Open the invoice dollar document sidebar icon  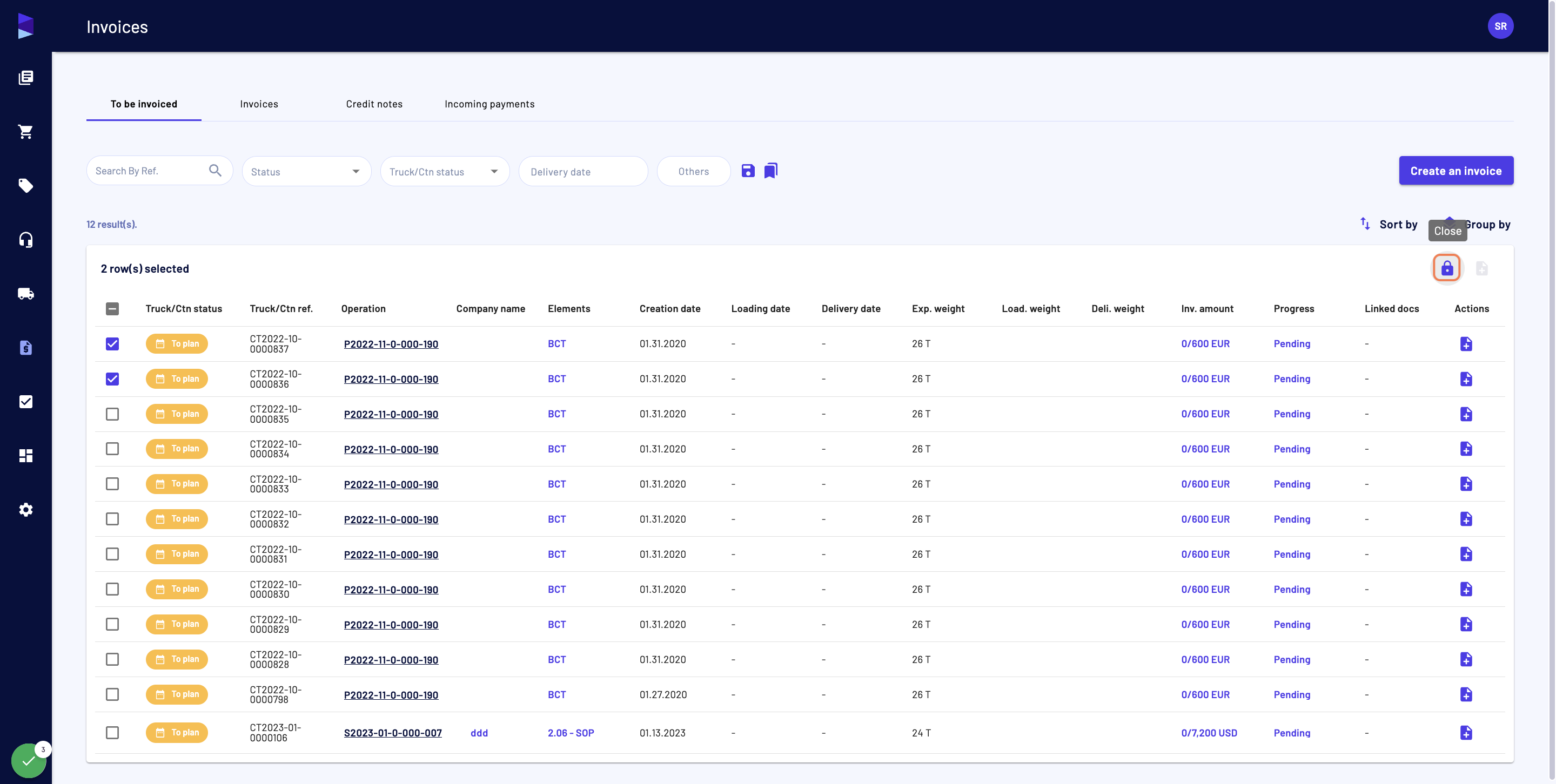(25, 348)
